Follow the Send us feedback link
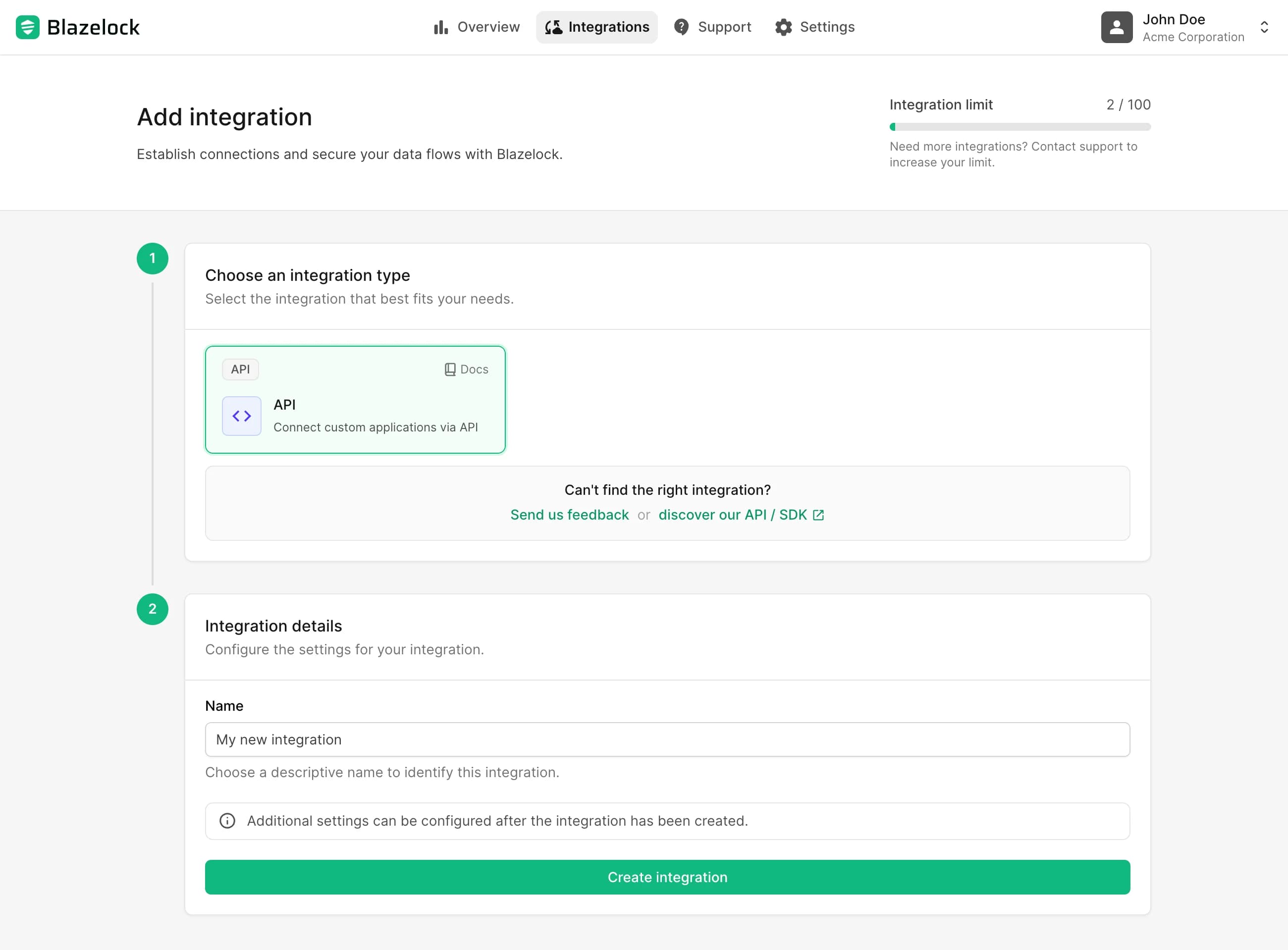The height and width of the screenshot is (950, 1288). [x=569, y=515]
